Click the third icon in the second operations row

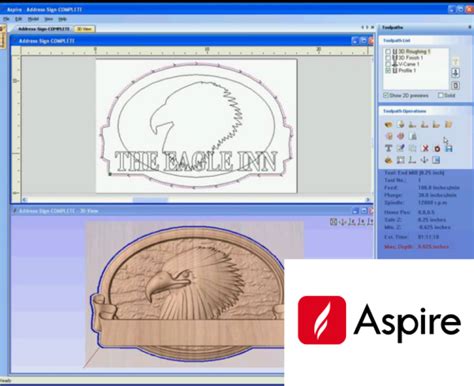point(413,136)
